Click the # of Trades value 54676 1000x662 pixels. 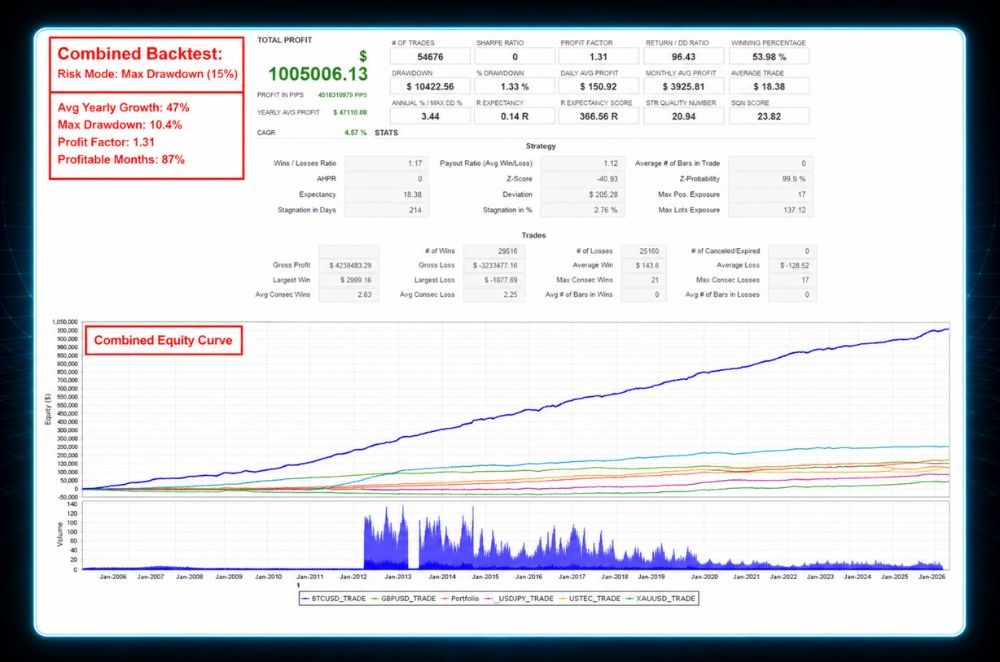point(430,57)
